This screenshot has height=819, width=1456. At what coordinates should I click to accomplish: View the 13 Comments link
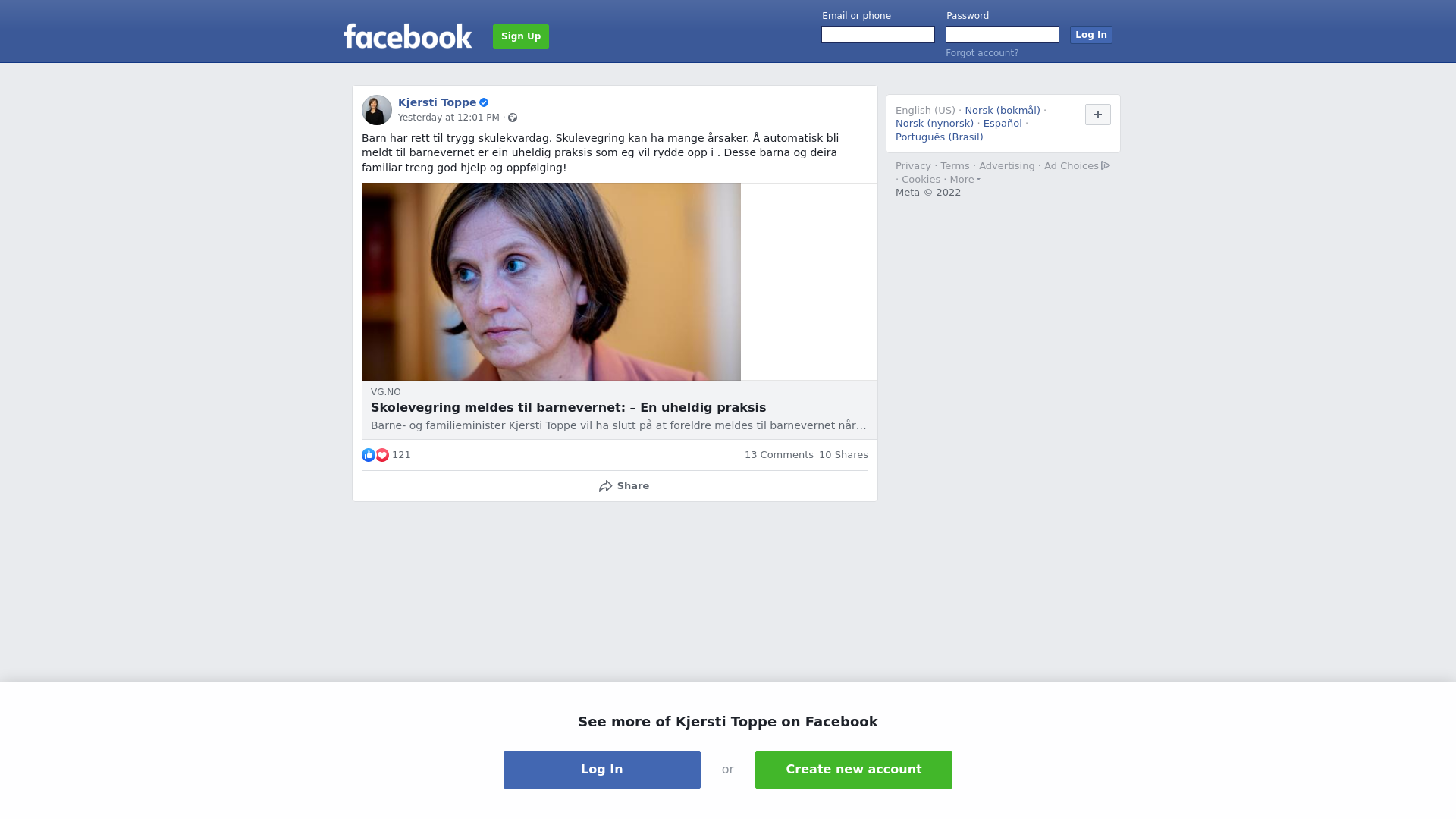779,455
